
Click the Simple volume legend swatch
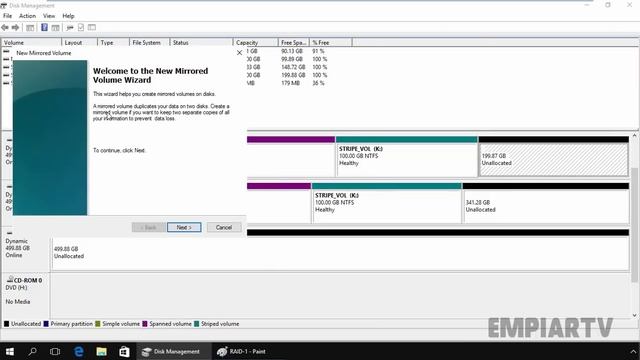pos(98,324)
